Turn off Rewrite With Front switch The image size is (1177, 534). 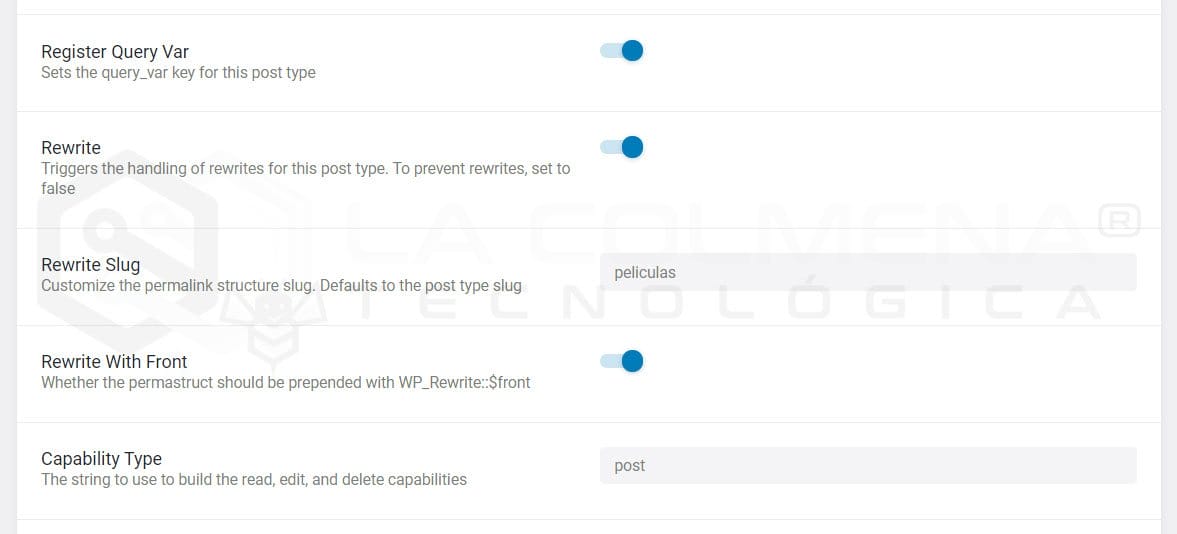point(621,361)
